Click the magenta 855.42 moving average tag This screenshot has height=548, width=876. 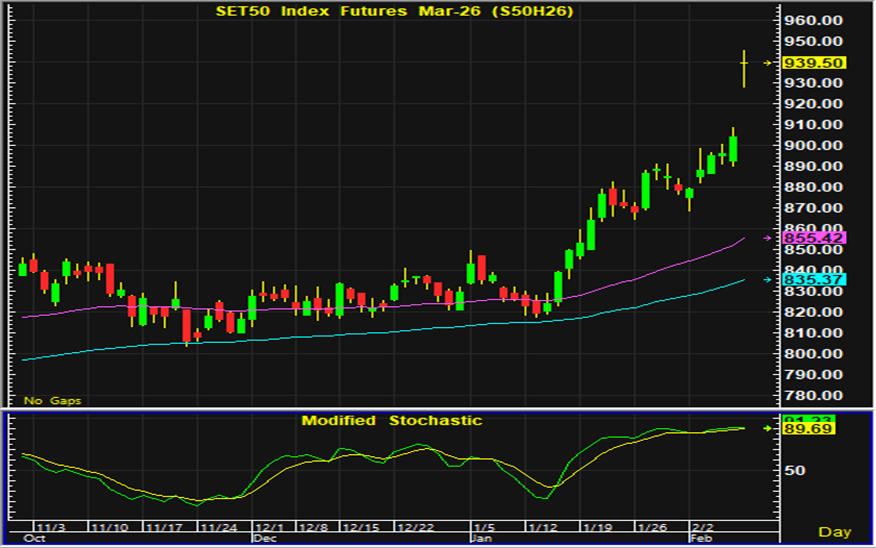tap(814, 238)
